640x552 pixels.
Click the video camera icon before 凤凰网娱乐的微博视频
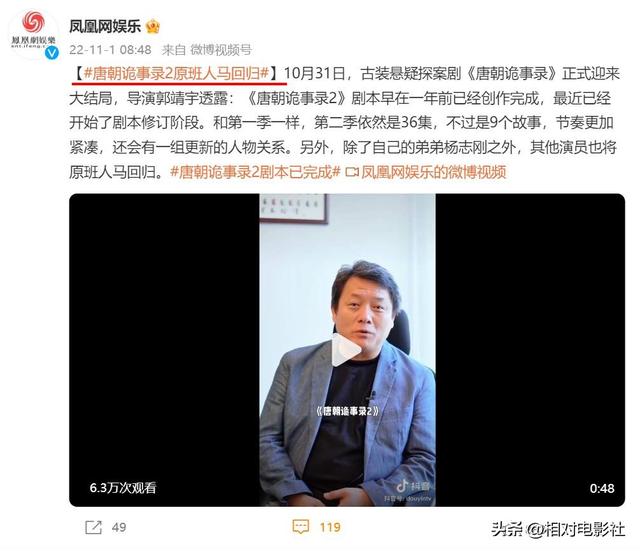[352, 172]
